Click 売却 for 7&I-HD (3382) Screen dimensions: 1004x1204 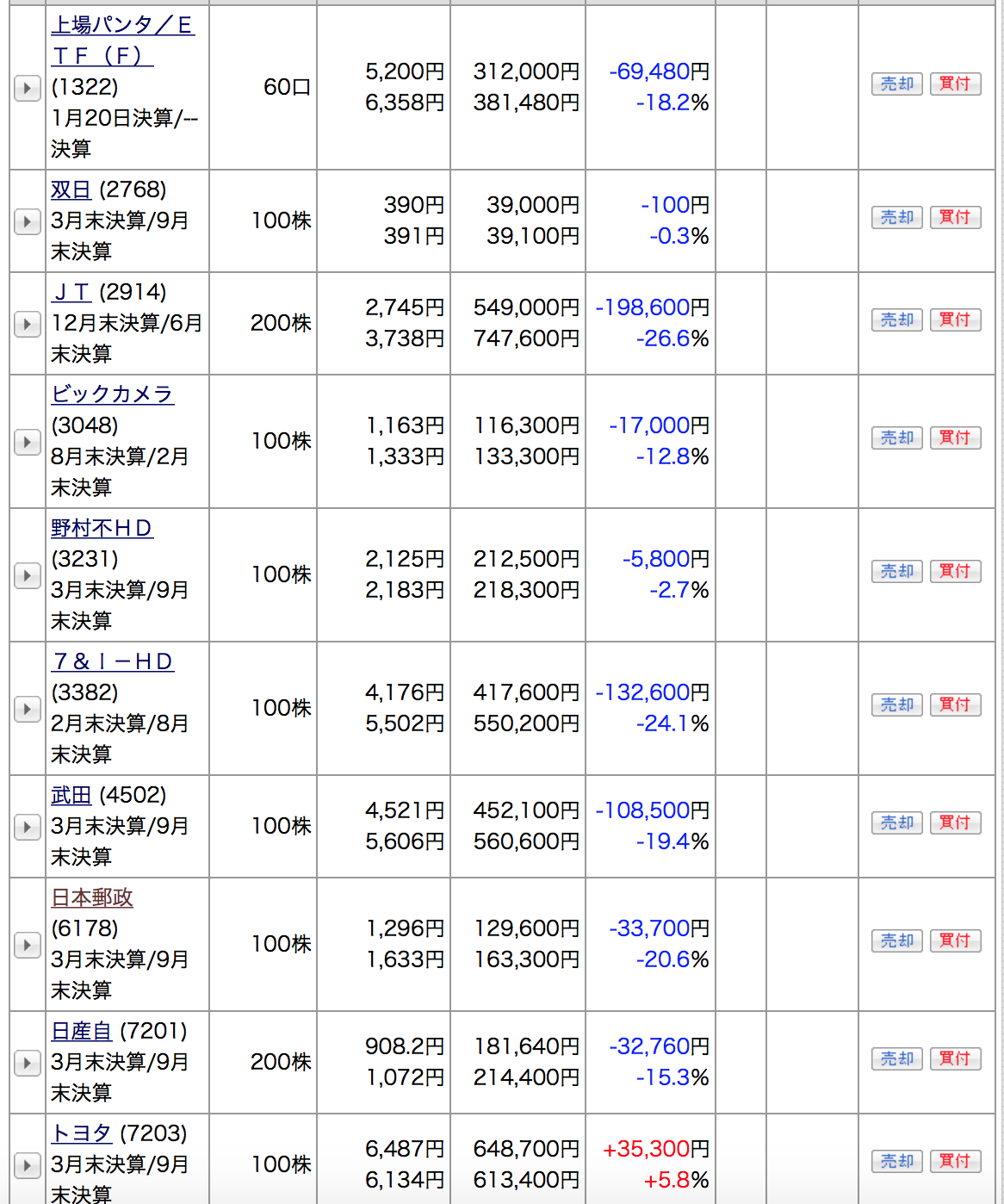pos(897,704)
